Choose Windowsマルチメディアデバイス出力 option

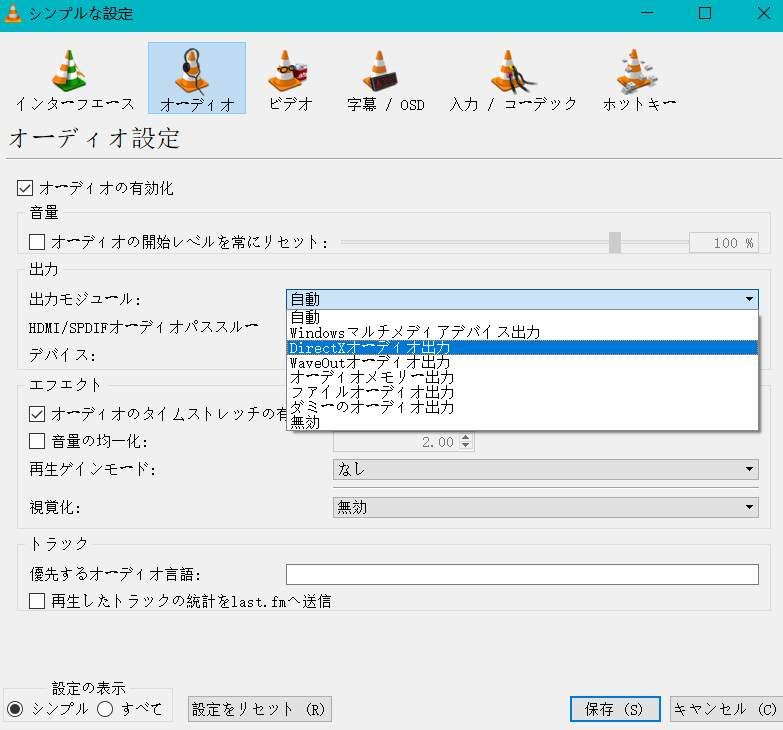click(522, 333)
